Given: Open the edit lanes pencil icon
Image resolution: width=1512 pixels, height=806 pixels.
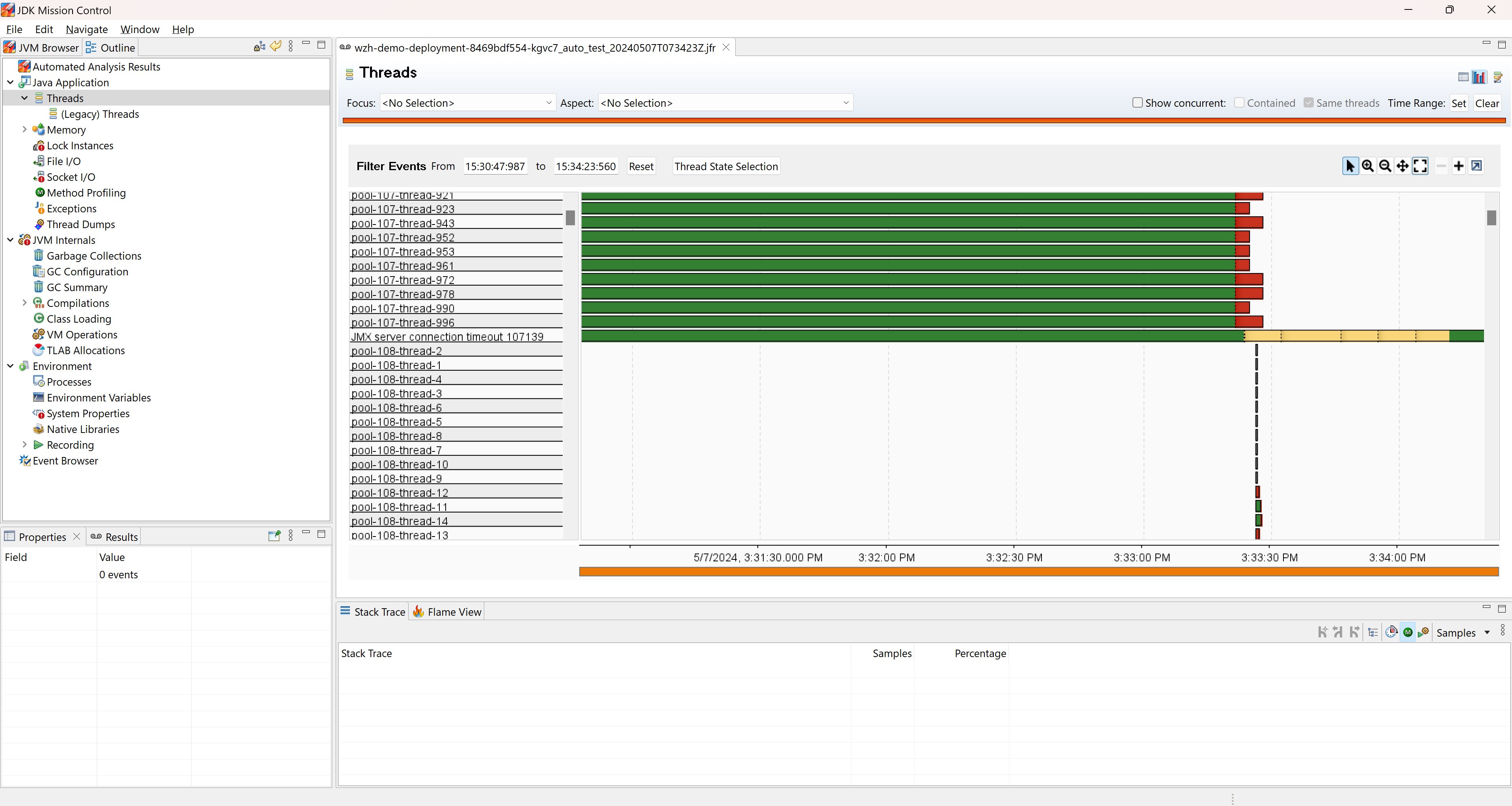Looking at the screenshot, I should coord(1497,77).
